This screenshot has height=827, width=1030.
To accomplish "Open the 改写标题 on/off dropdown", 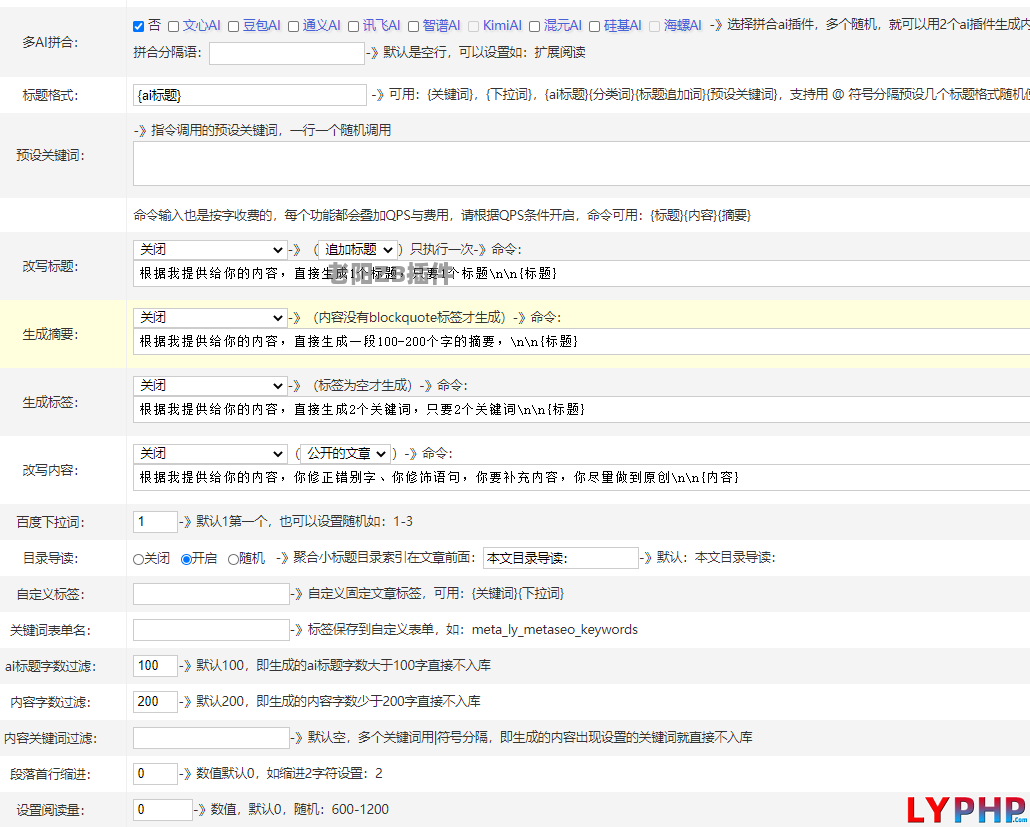I will coord(210,250).
